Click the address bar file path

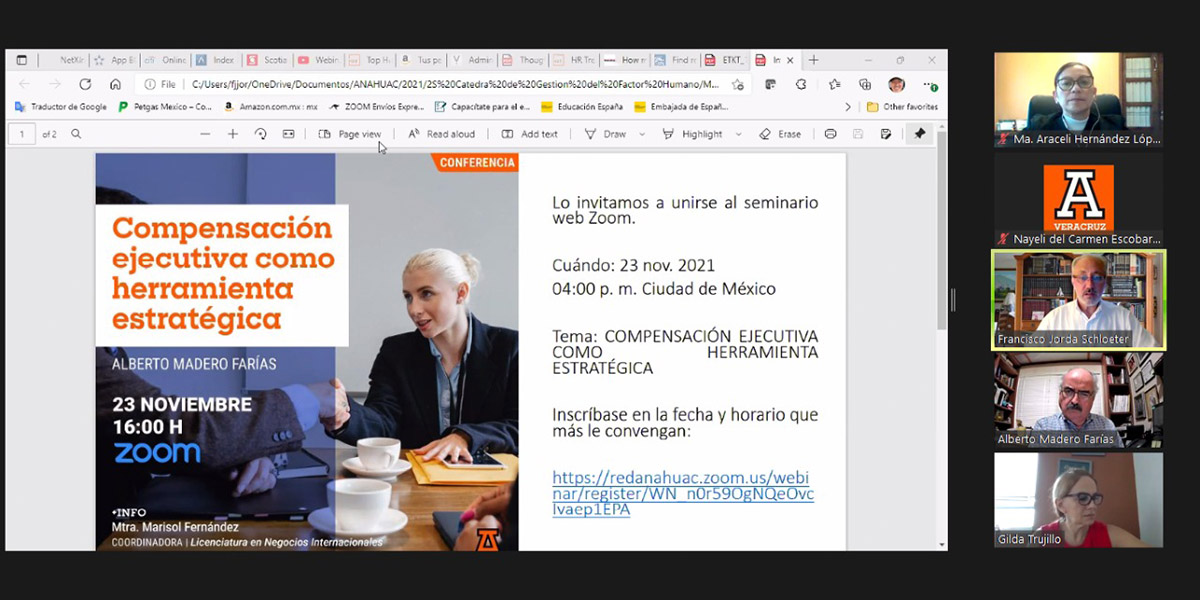click(x=455, y=85)
